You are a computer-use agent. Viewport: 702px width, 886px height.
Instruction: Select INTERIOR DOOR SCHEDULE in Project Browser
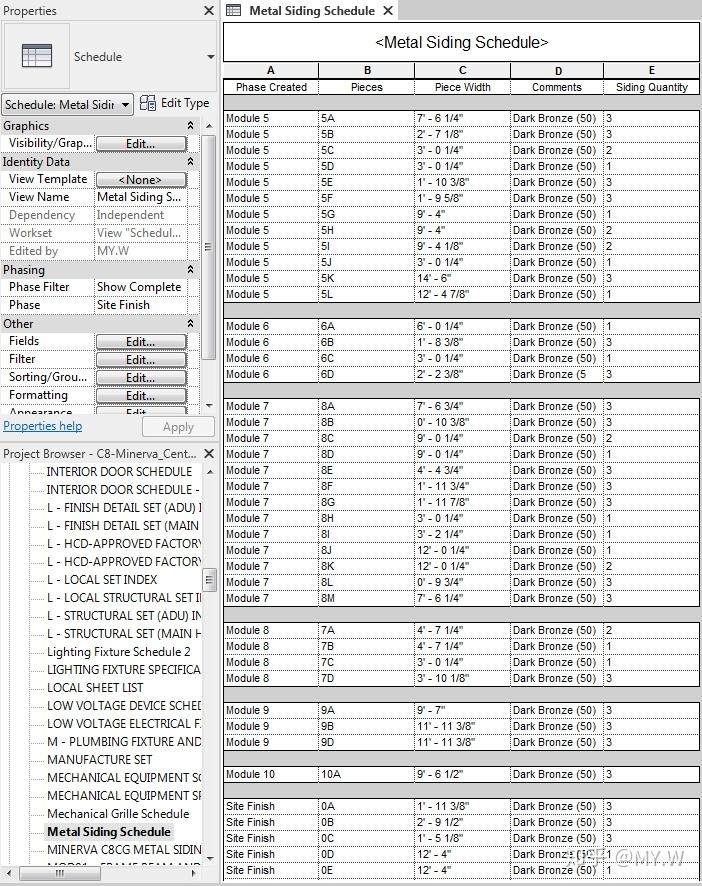coord(119,471)
